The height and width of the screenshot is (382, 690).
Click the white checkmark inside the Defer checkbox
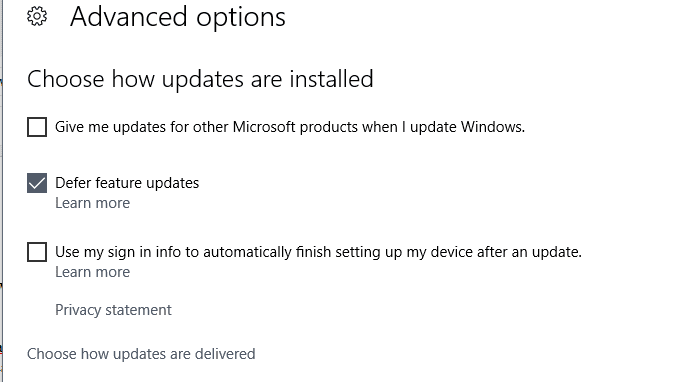tap(37, 183)
